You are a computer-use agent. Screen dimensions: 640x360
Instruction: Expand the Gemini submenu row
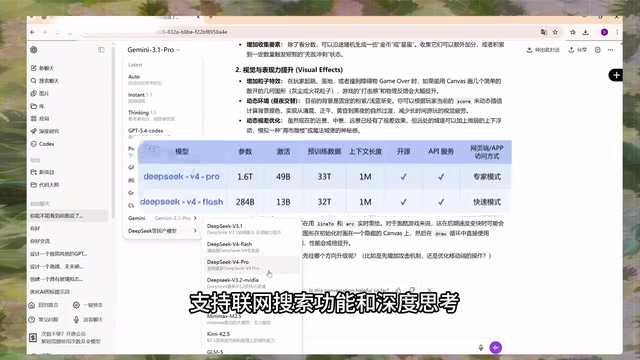coord(162,218)
